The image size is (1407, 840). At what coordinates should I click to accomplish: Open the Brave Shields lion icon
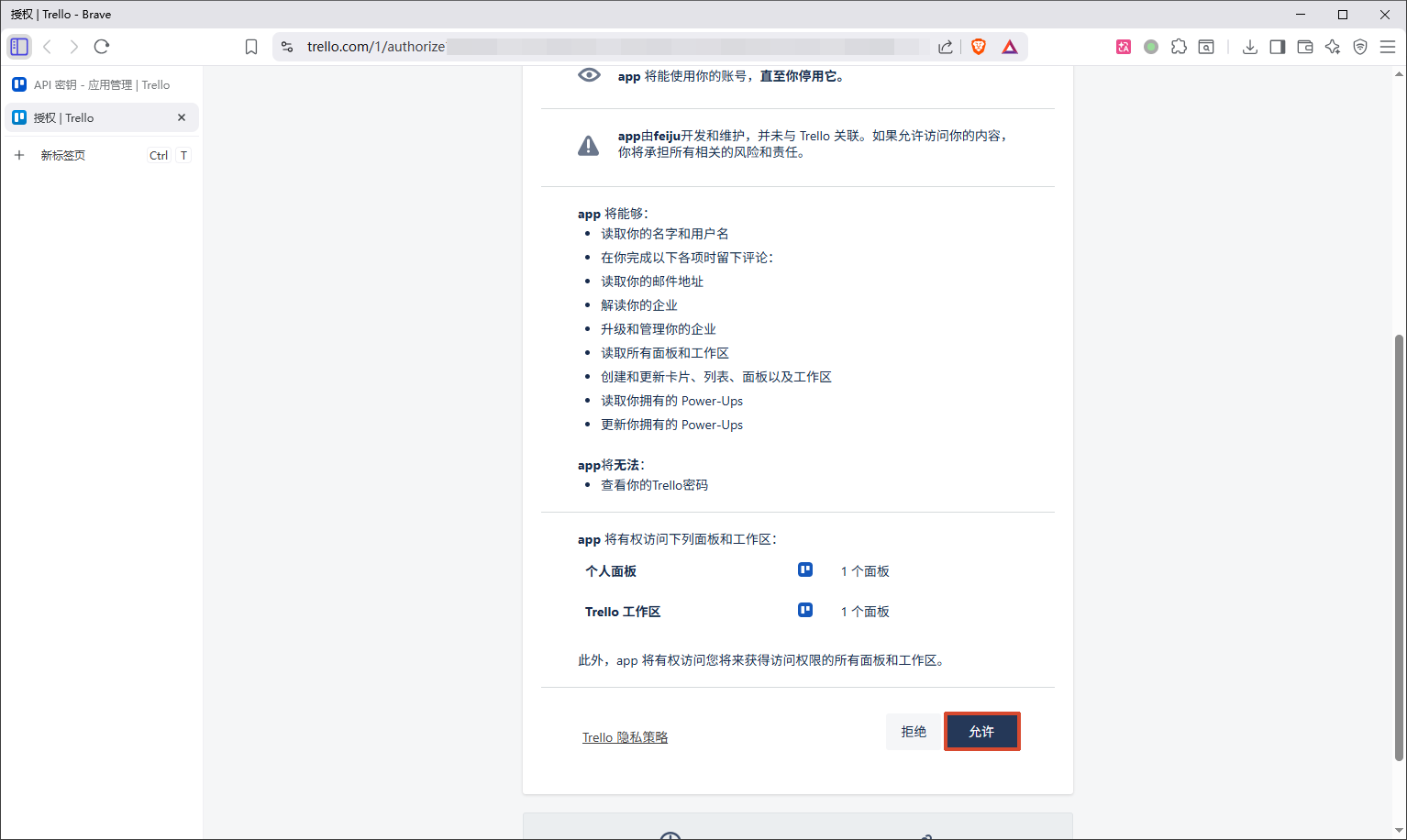pyautogui.click(x=979, y=47)
